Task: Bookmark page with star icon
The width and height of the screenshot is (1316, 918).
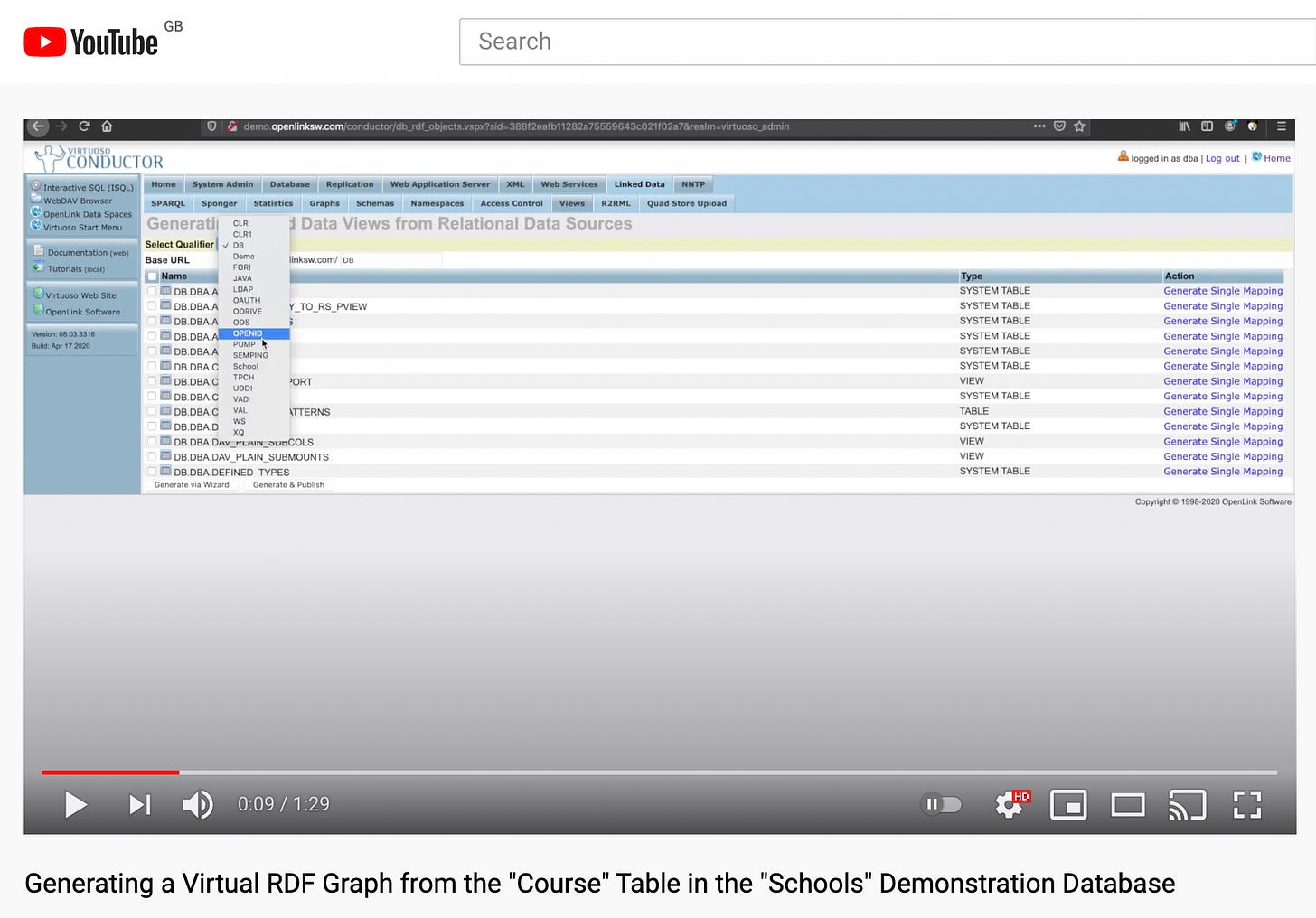Action: coord(1079,126)
